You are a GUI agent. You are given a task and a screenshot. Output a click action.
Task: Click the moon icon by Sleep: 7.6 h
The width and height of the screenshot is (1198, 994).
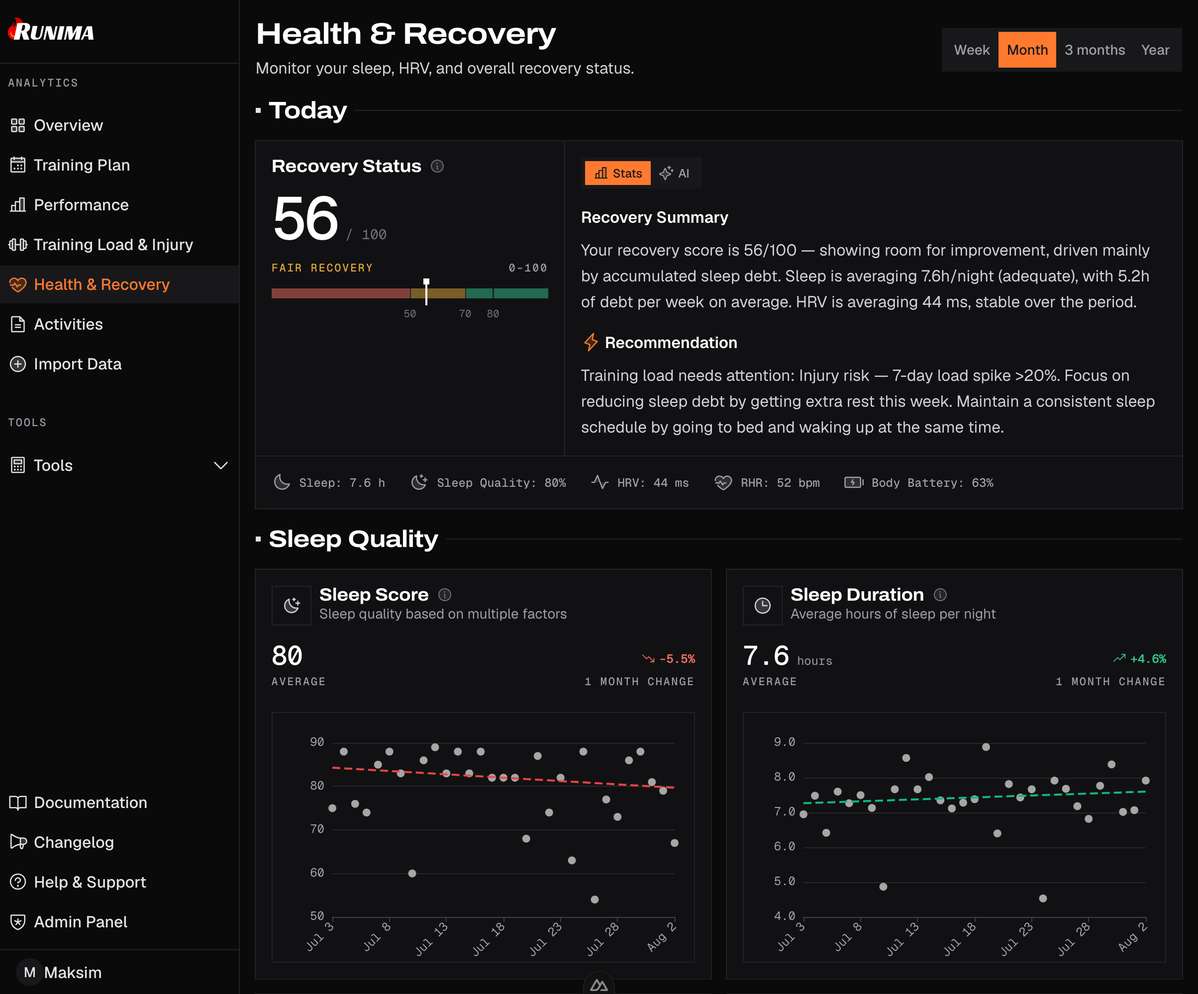(x=282, y=482)
